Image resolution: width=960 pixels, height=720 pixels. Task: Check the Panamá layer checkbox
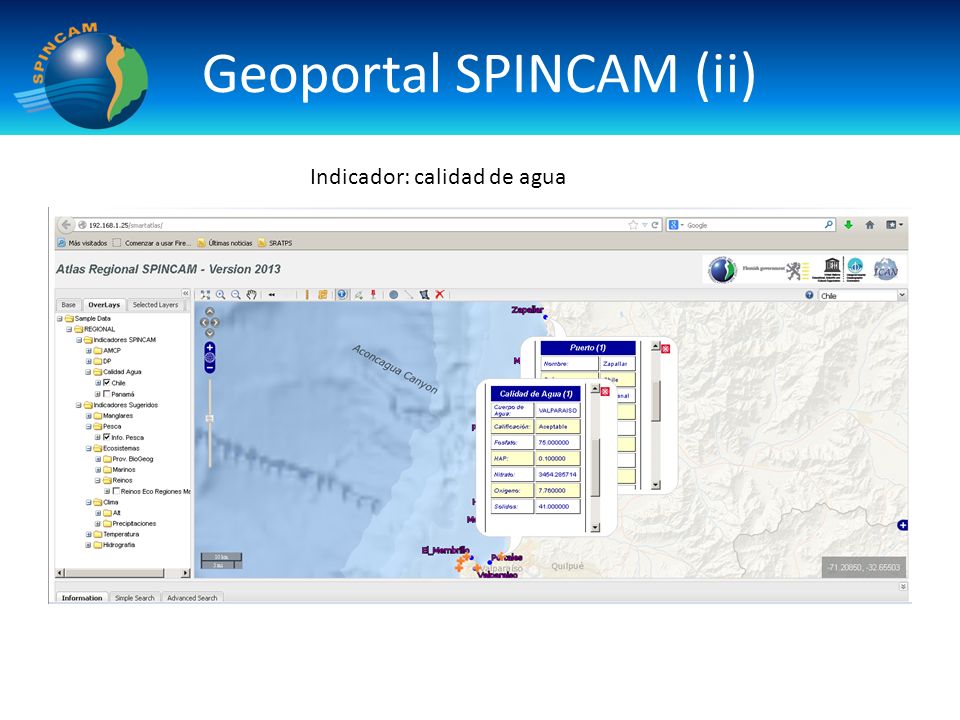coord(107,394)
